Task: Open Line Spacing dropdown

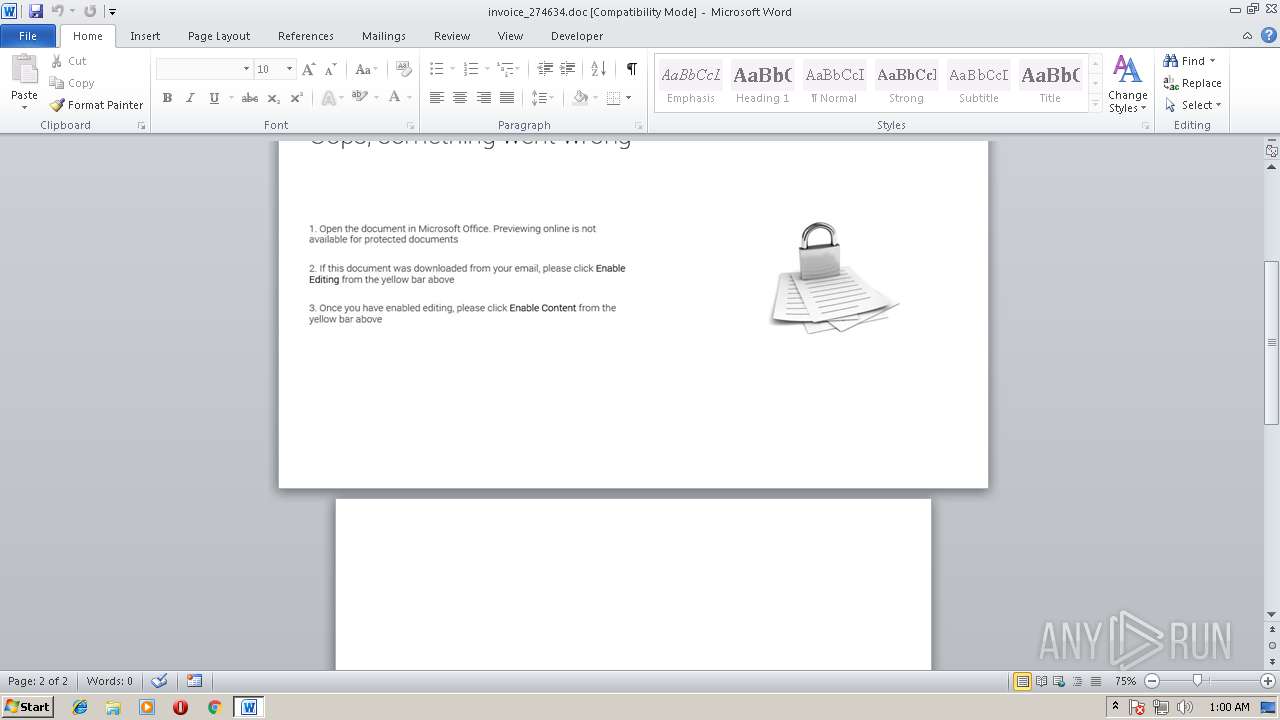Action: pos(542,98)
